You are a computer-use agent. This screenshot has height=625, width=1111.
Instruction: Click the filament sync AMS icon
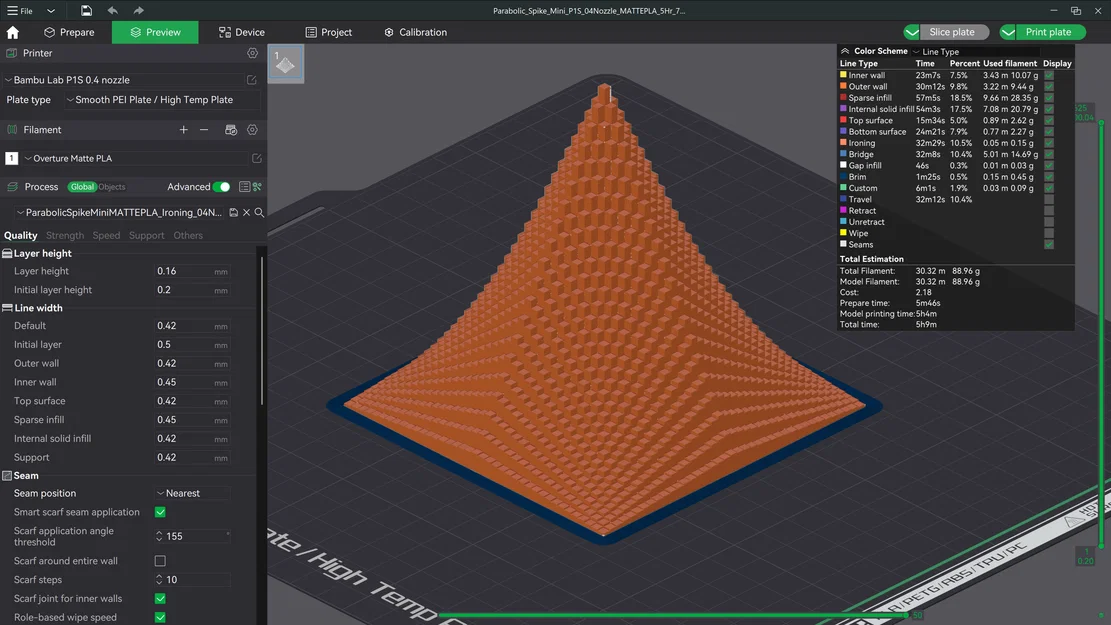229,130
